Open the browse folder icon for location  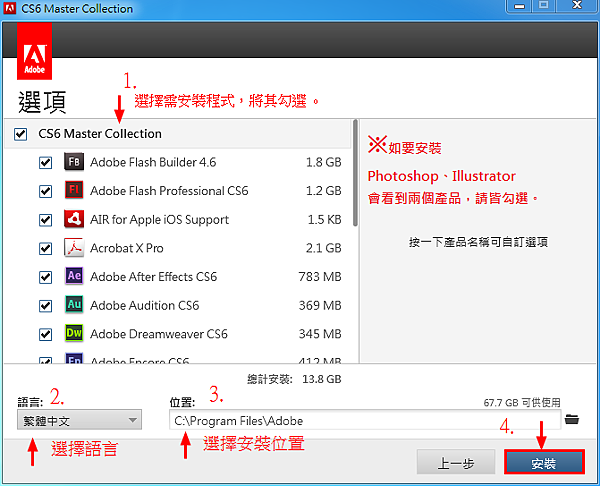tap(572, 419)
